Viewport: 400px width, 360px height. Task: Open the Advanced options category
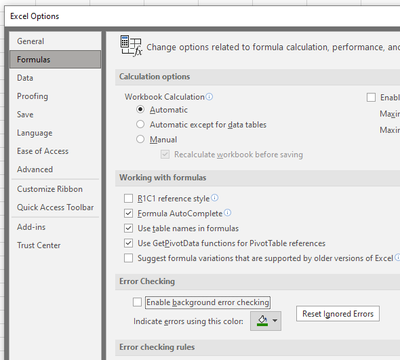point(55,169)
